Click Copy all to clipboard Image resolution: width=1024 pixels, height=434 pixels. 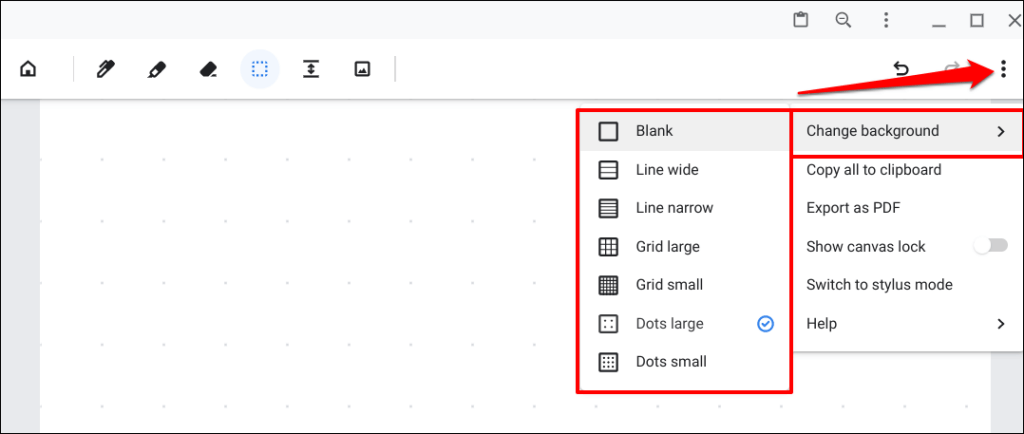pos(873,170)
